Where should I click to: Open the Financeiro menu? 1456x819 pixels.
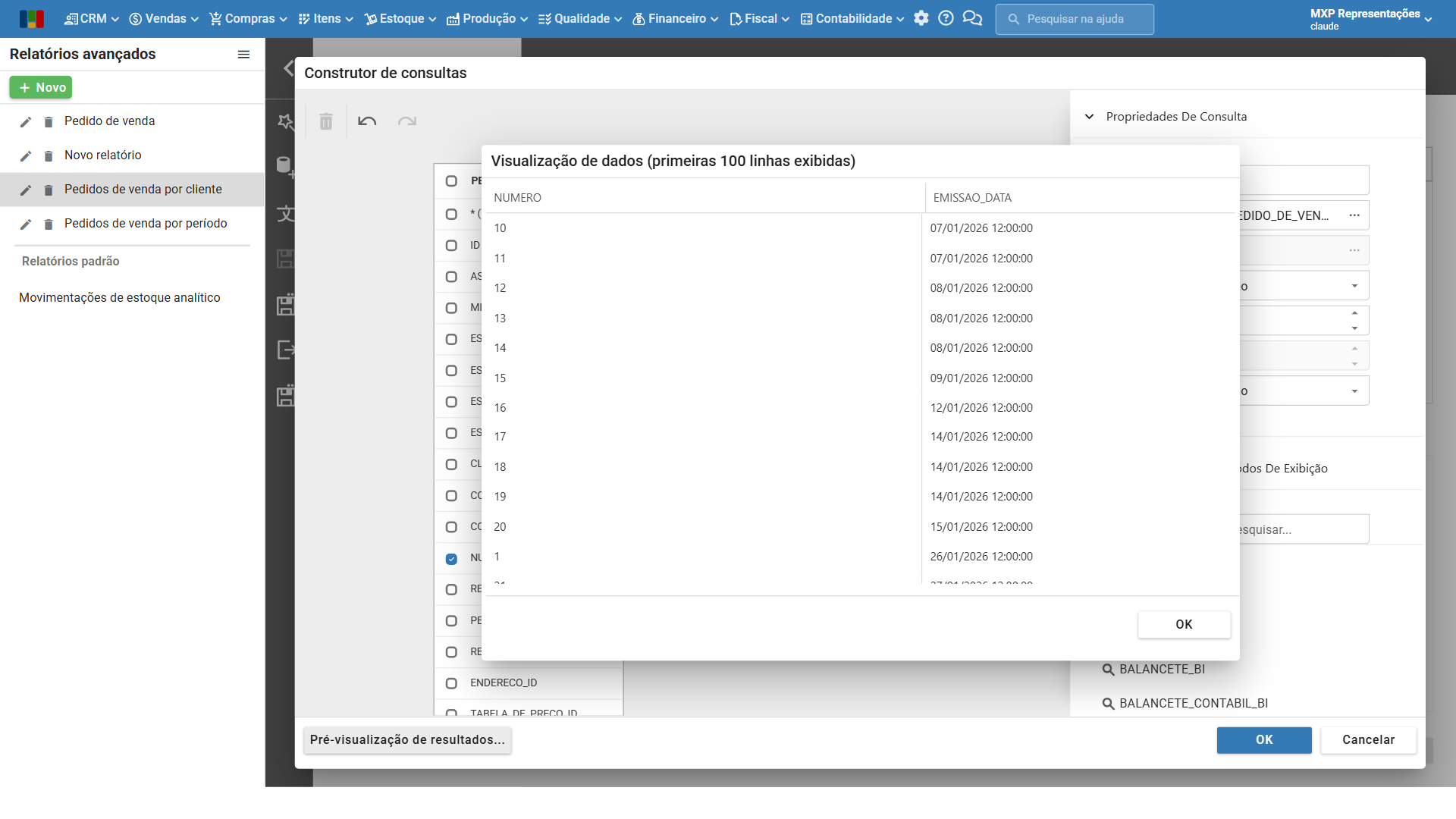click(676, 19)
